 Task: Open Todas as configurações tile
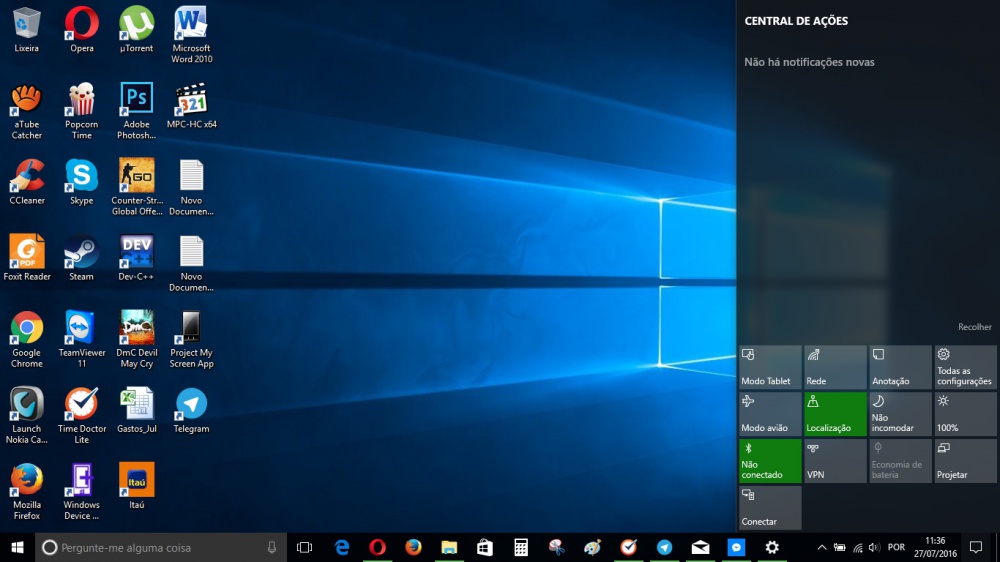pos(965,367)
